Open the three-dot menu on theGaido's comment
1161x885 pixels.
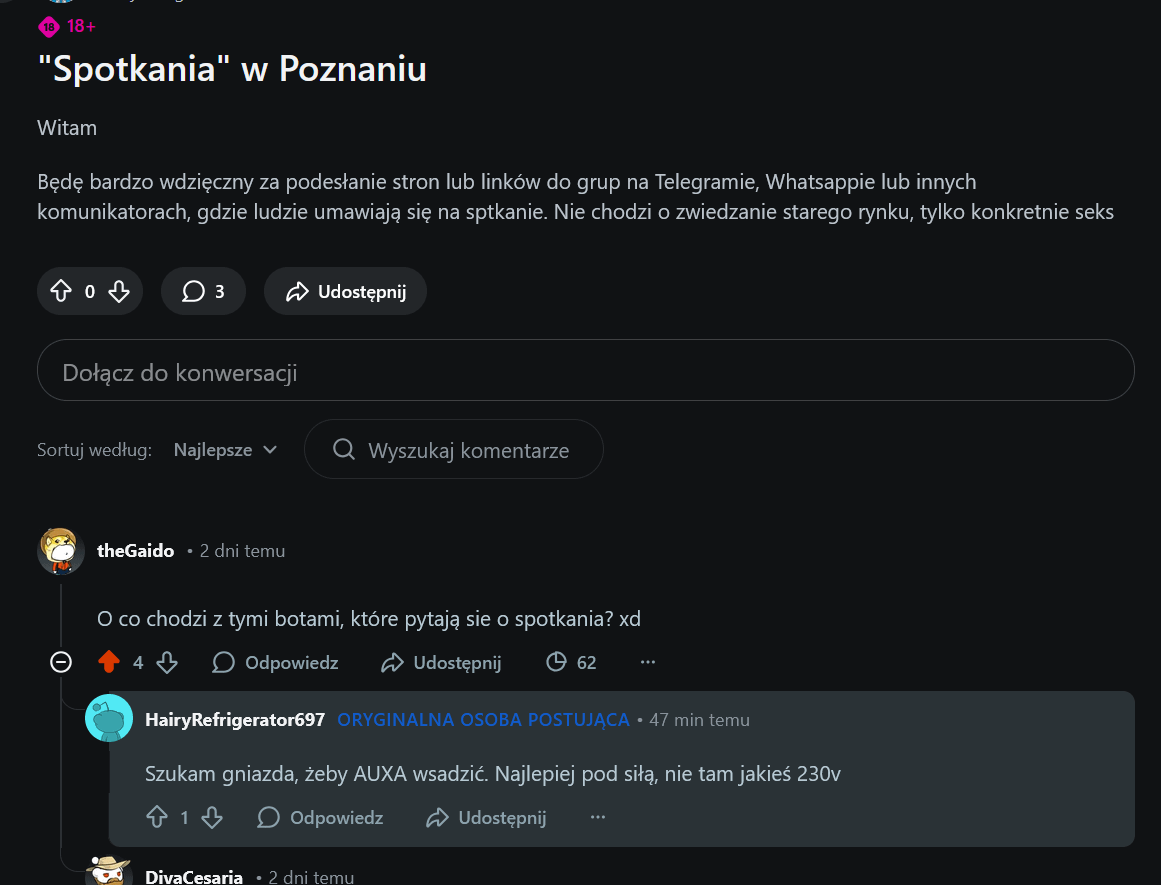pos(647,662)
